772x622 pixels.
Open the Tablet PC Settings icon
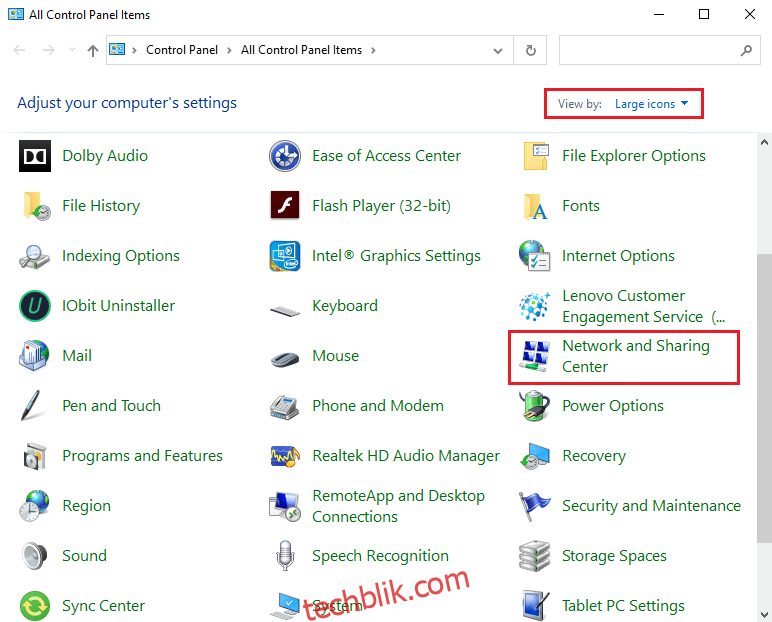point(535,605)
